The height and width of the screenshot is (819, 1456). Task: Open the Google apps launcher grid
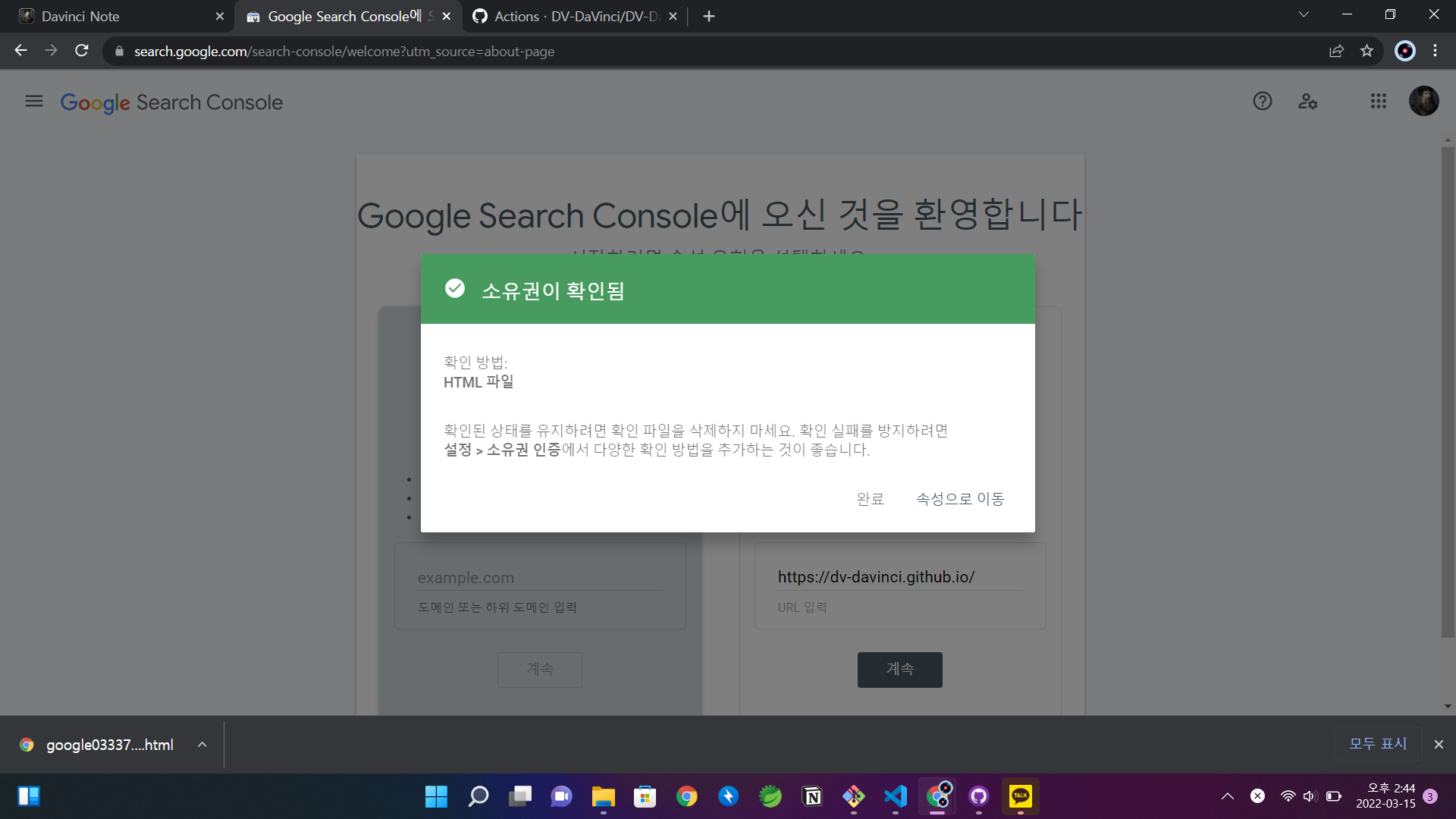coord(1379,101)
